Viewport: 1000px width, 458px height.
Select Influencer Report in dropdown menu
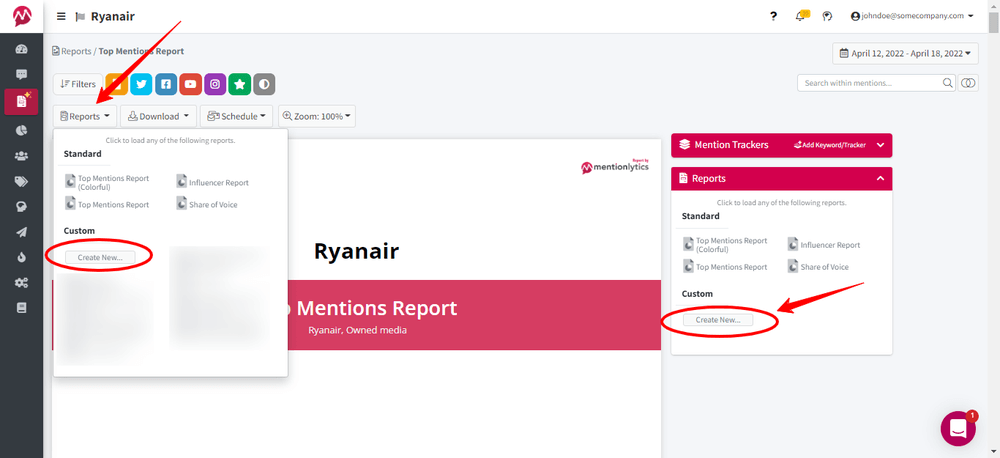pyautogui.click(x=213, y=182)
